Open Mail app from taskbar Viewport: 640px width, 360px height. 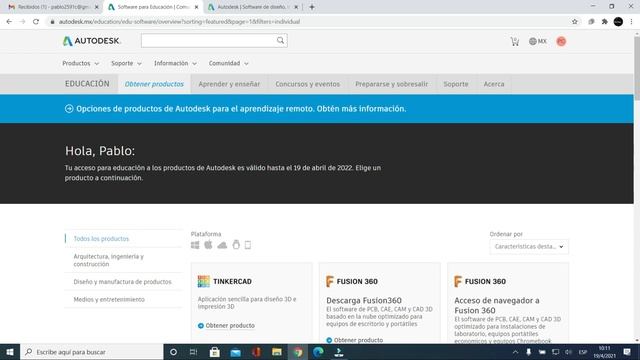[236, 352]
